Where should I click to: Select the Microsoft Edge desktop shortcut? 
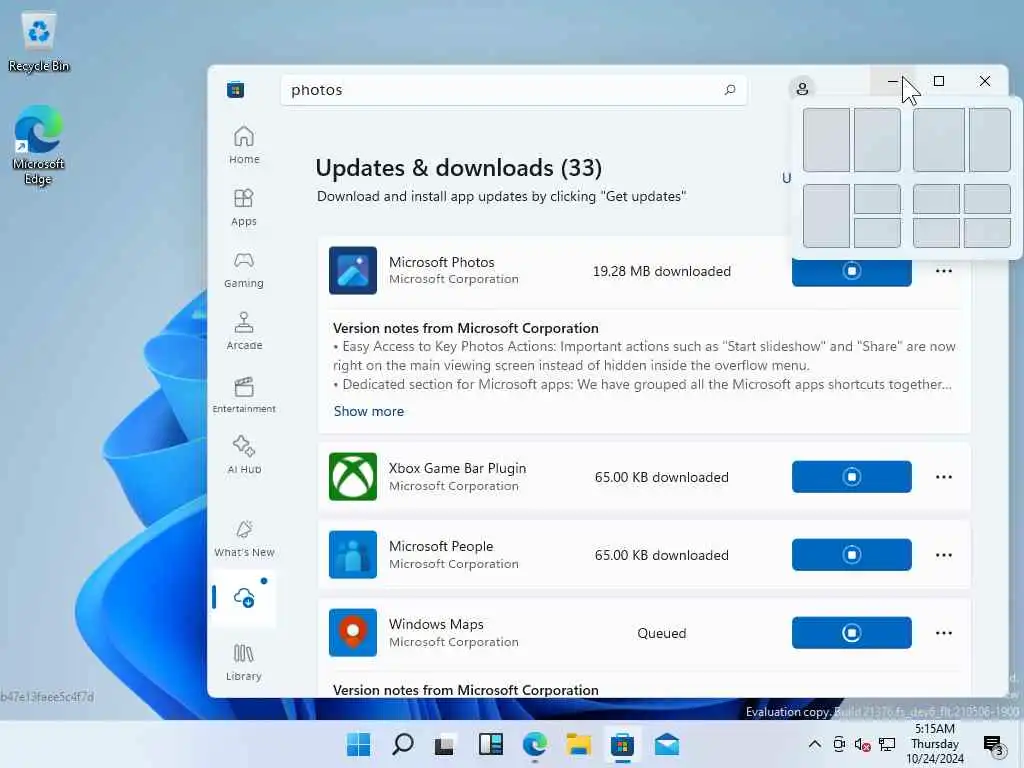[x=39, y=145]
